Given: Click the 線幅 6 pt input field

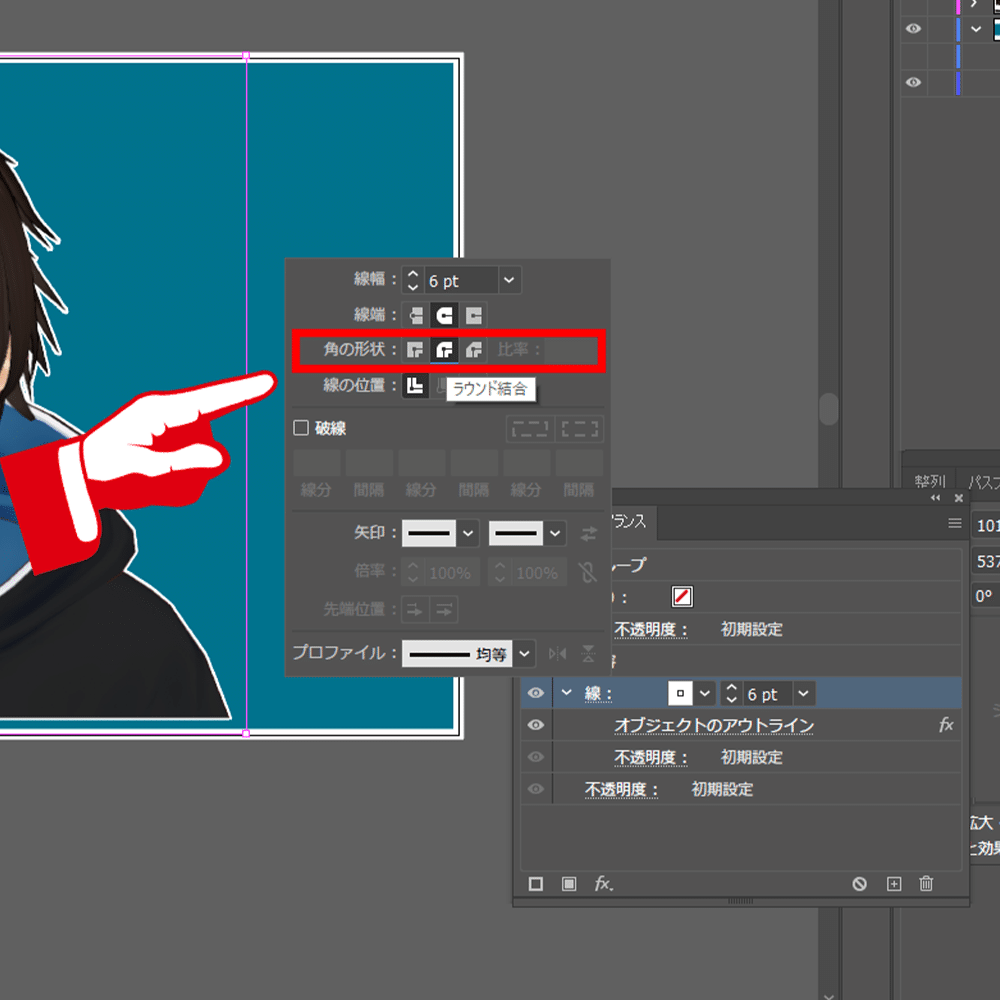Looking at the screenshot, I should pyautogui.click(x=460, y=280).
